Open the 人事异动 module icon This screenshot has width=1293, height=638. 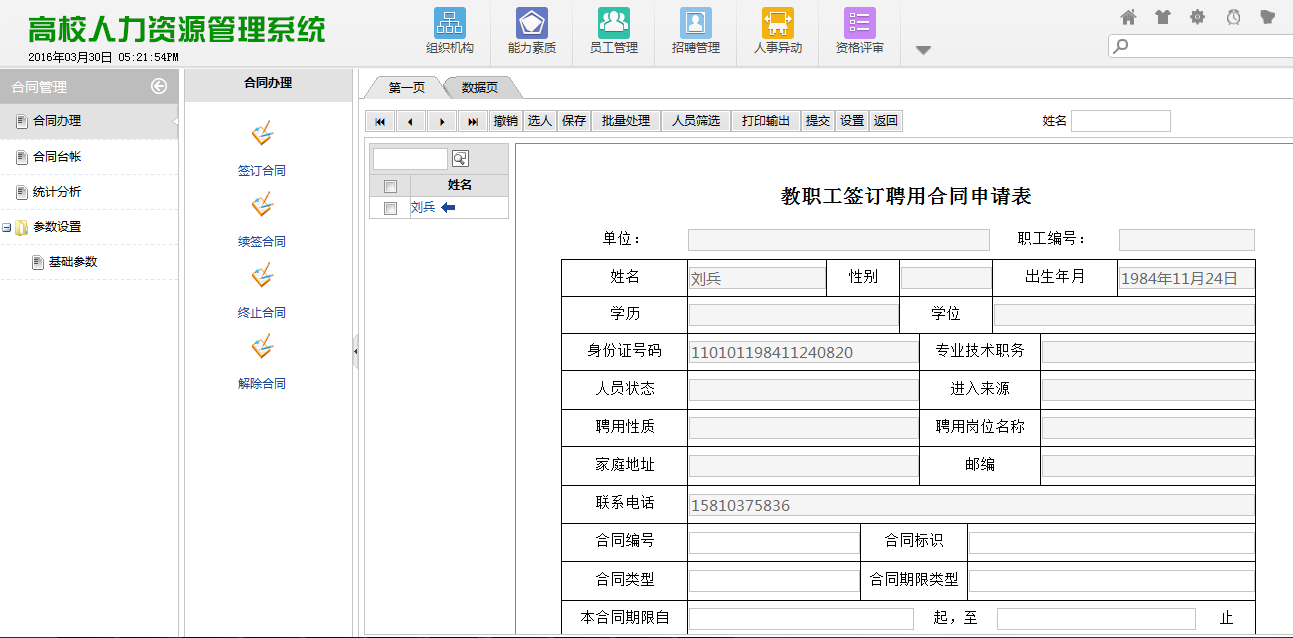778,23
